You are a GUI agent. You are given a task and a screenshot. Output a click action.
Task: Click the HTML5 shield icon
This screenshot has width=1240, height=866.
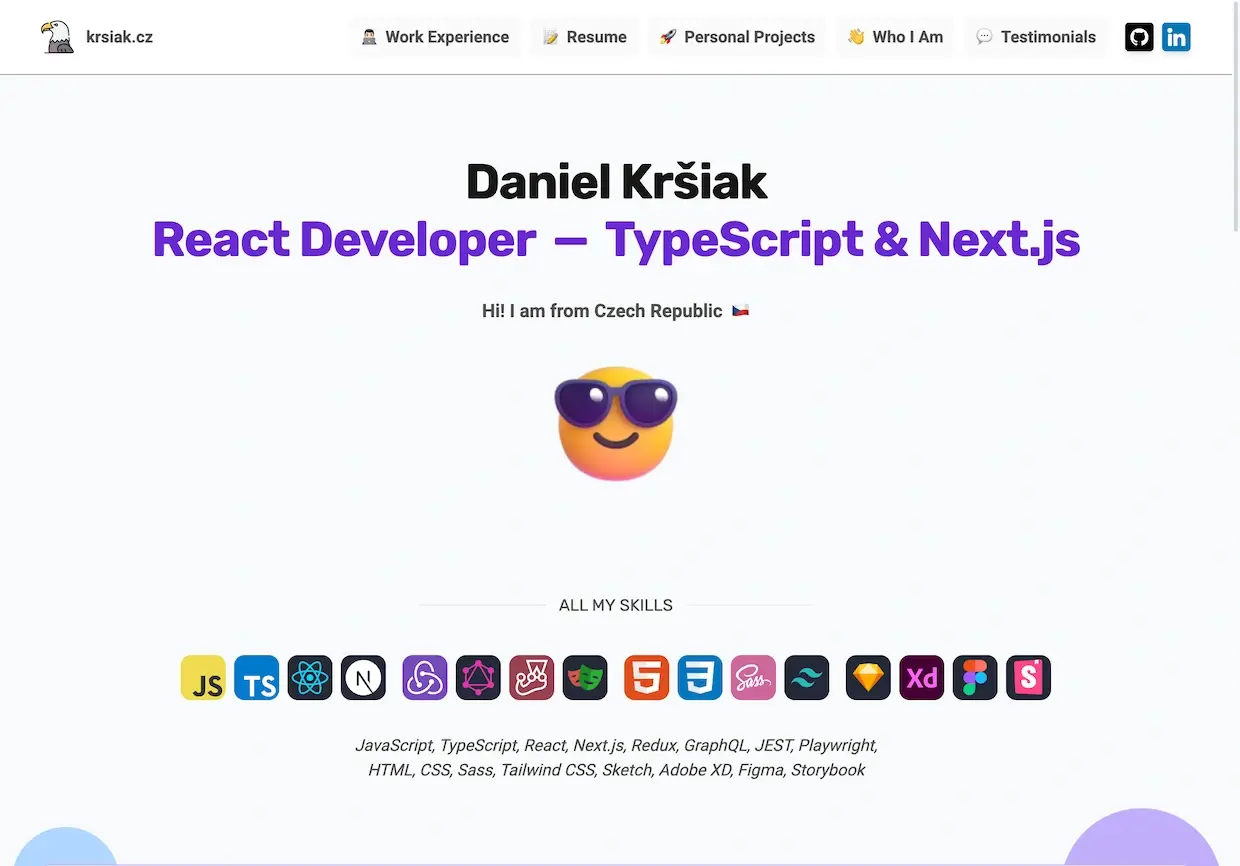coord(647,678)
